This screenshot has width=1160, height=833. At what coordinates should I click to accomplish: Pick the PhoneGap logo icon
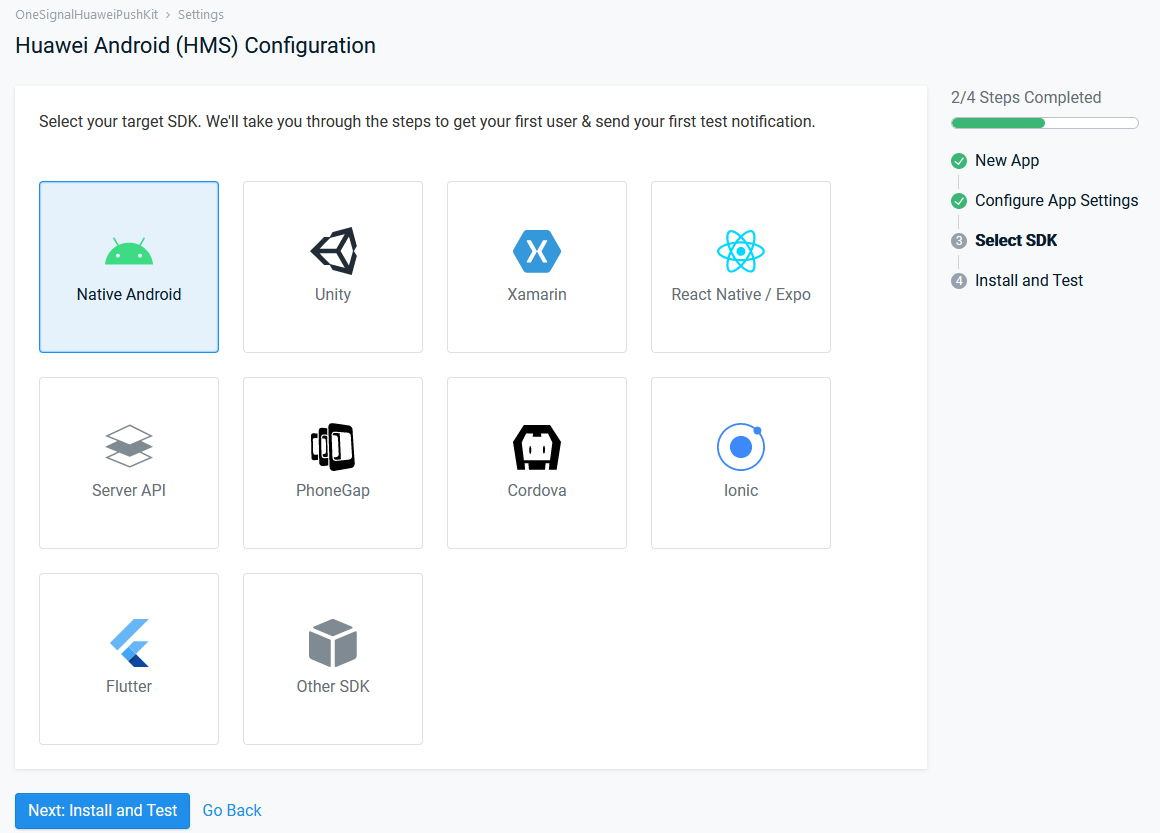(333, 447)
